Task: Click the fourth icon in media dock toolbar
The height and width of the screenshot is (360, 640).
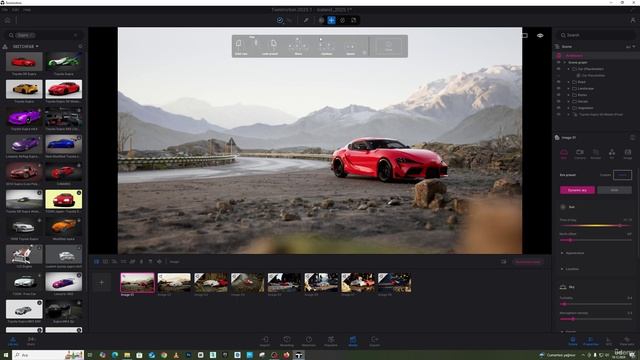Action: (x=123, y=262)
